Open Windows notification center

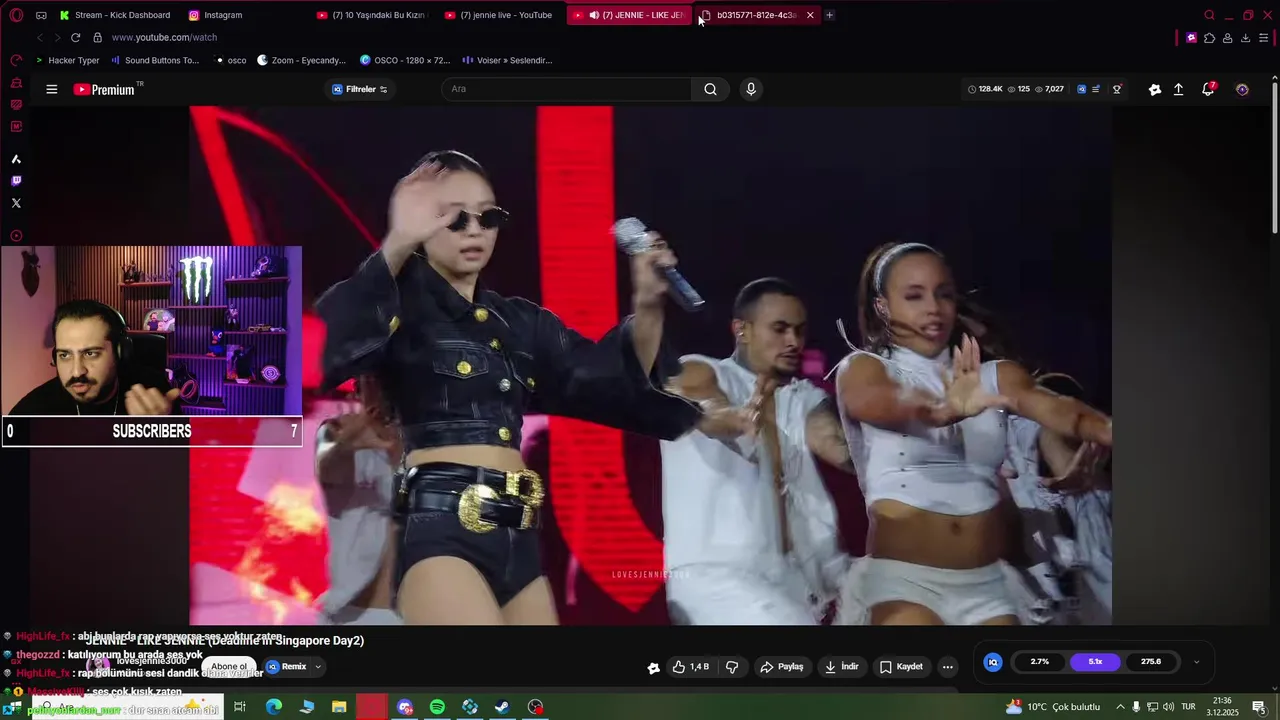1259,707
